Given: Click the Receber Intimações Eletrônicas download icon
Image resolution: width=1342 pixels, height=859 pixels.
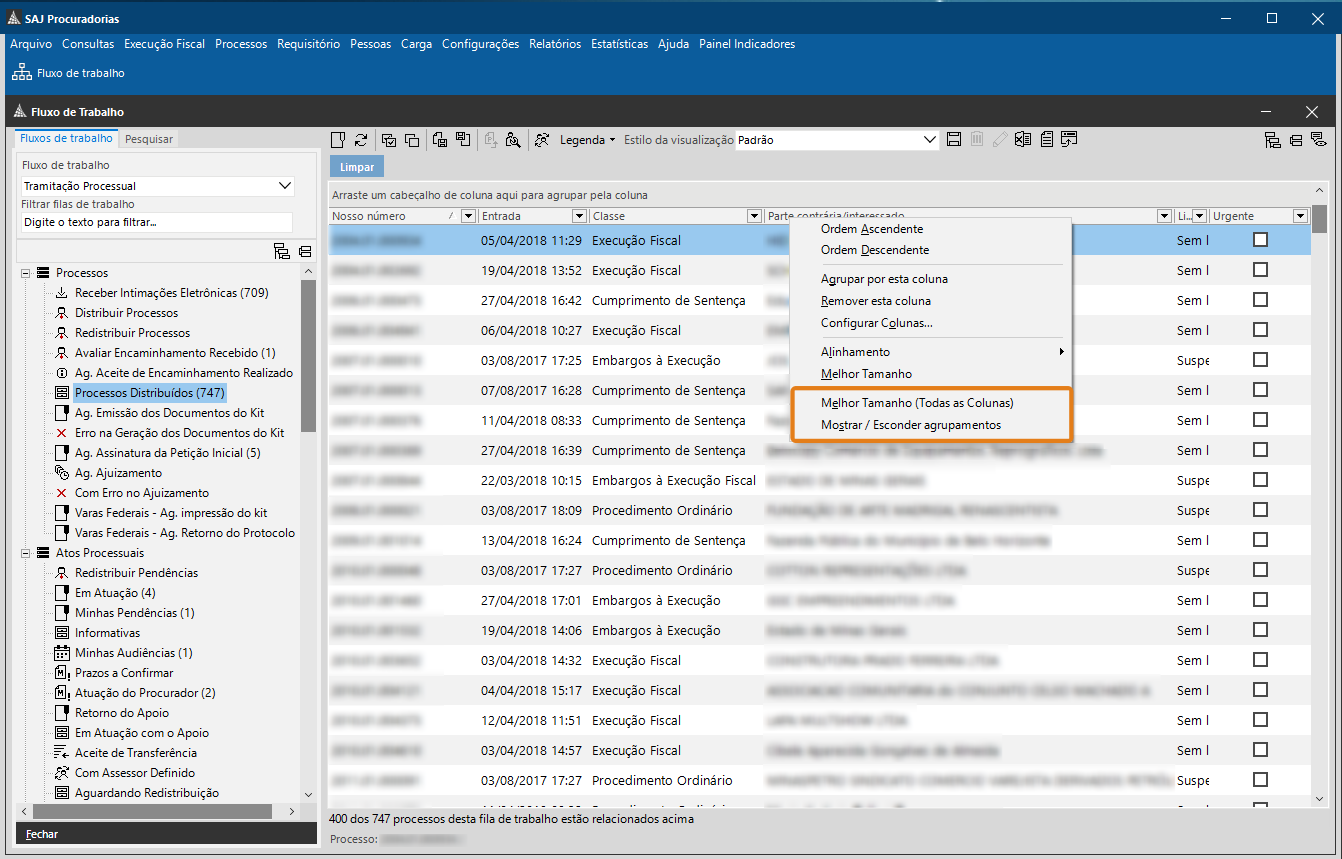Looking at the screenshot, I should point(62,293).
